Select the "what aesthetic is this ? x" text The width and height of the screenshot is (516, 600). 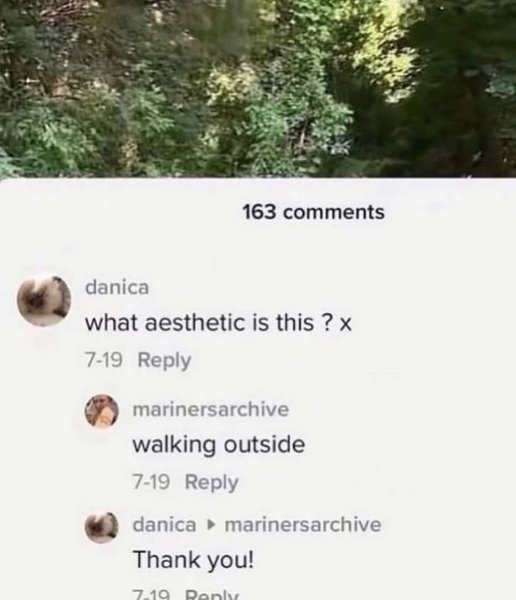218,323
